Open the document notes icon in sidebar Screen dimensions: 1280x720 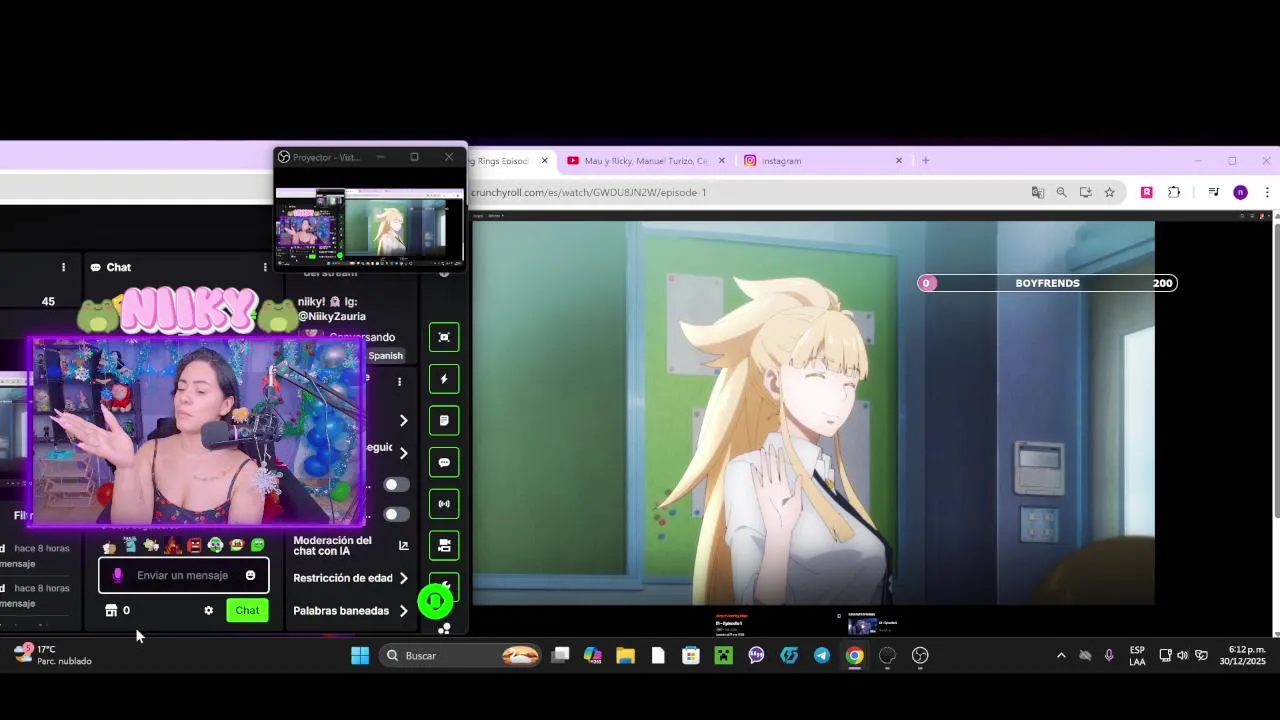[444, 421]
